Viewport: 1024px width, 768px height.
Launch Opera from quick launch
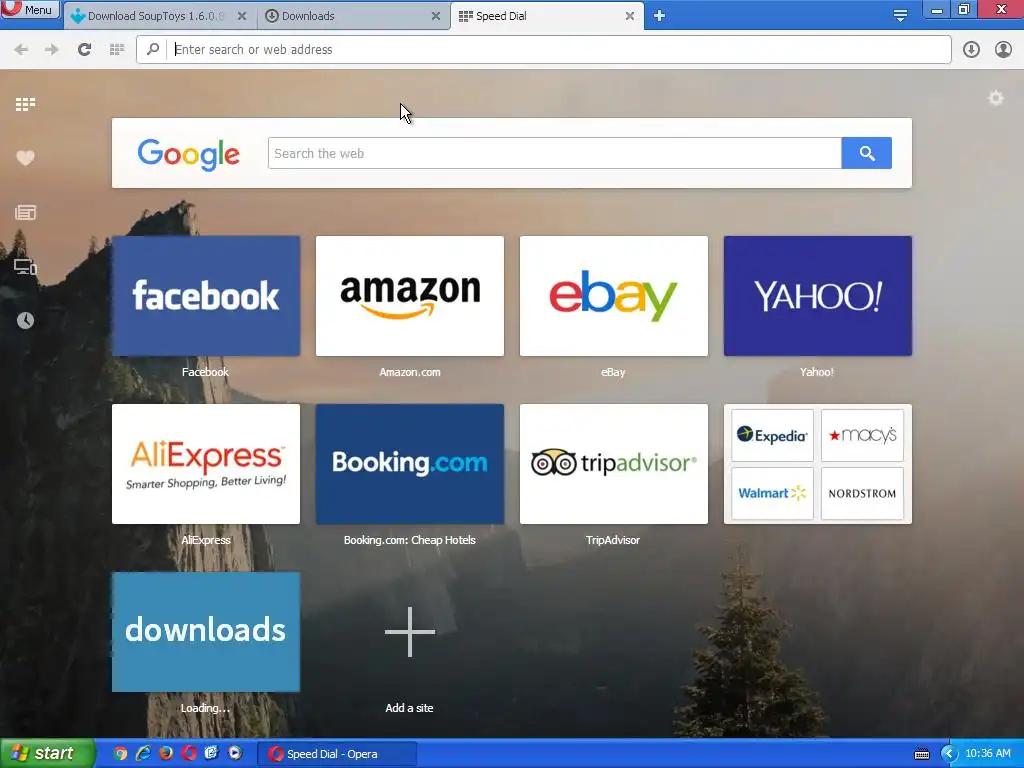click(189, 753)
